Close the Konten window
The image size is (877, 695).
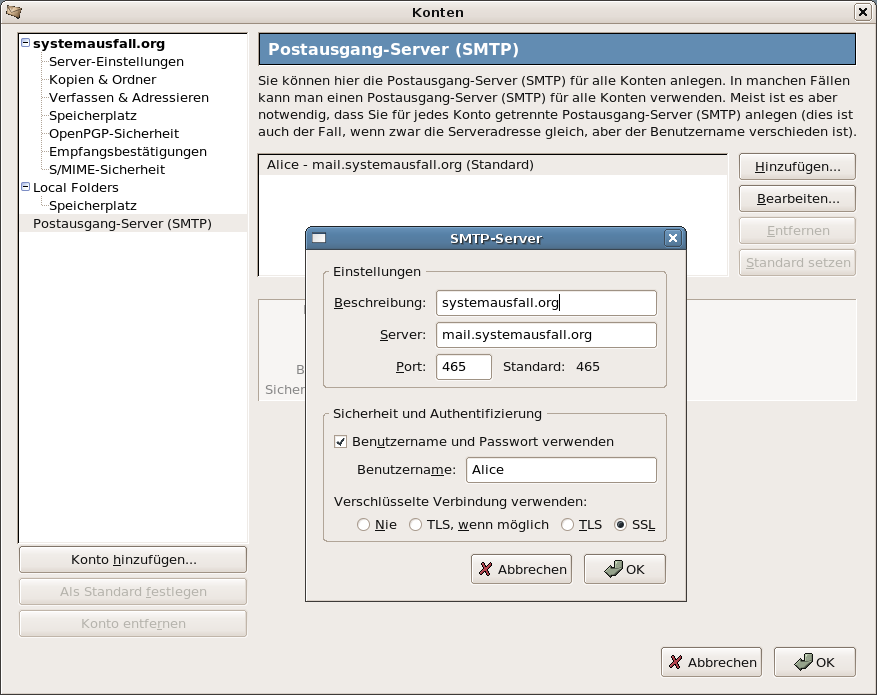point(862,12)
